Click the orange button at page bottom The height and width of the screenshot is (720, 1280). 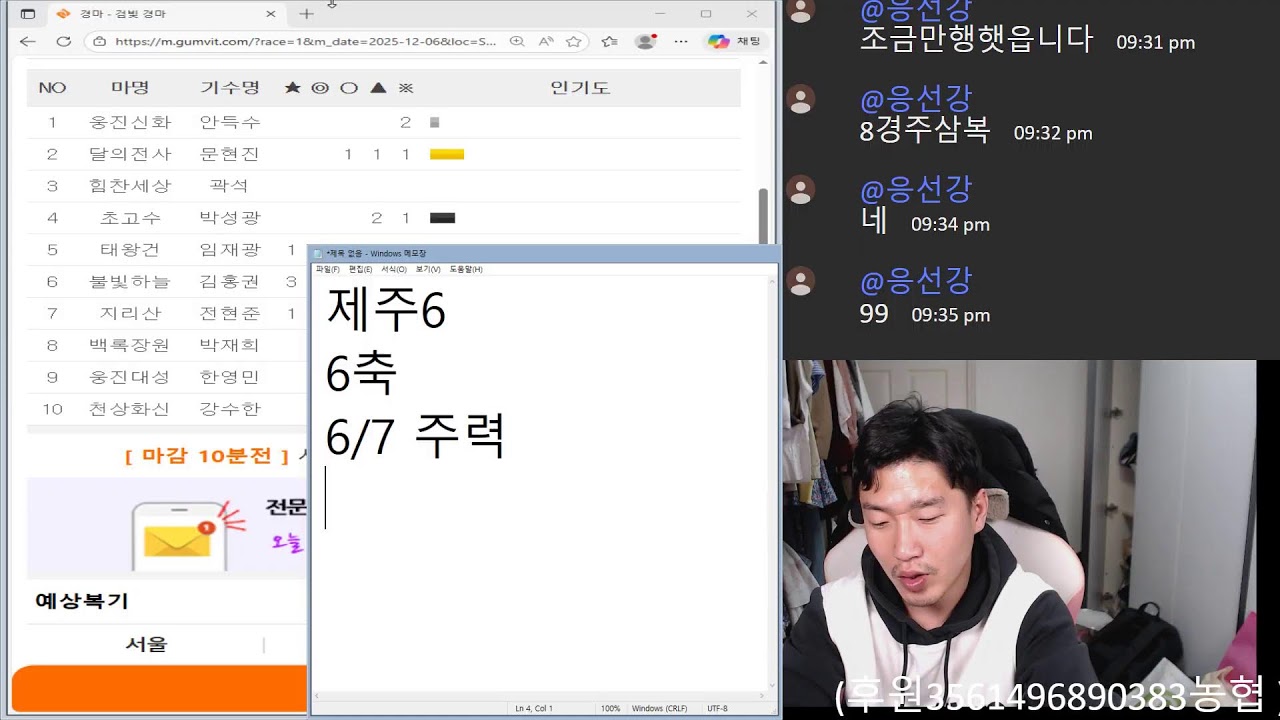point(160,689)
